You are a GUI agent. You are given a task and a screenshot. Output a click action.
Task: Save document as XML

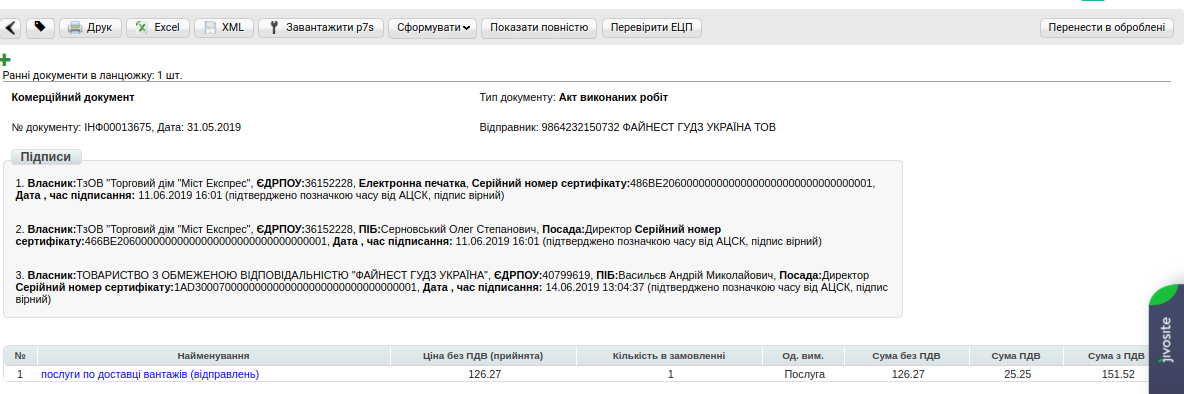pyautogui.click(x=224, y=28)
